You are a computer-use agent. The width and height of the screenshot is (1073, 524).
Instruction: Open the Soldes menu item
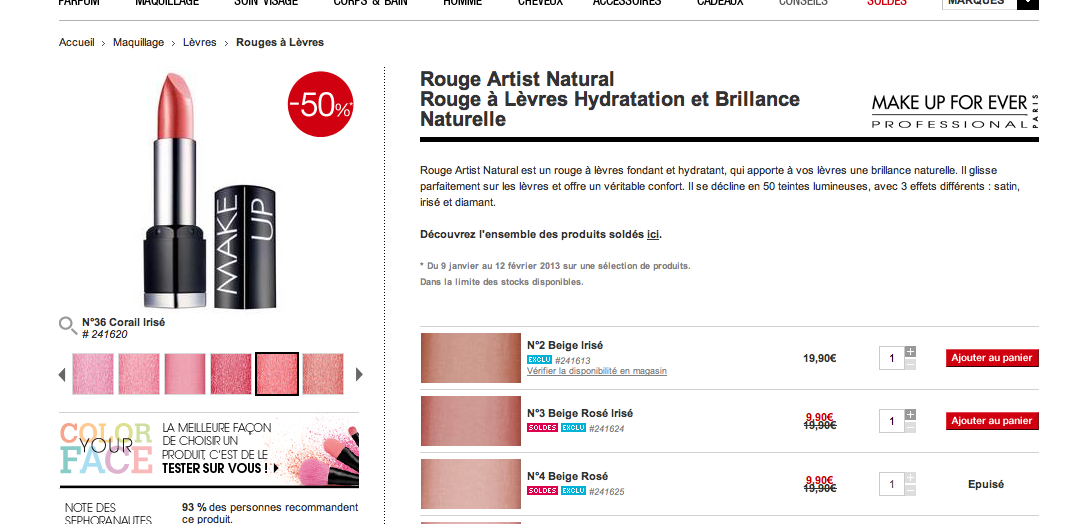coord(886,3)
